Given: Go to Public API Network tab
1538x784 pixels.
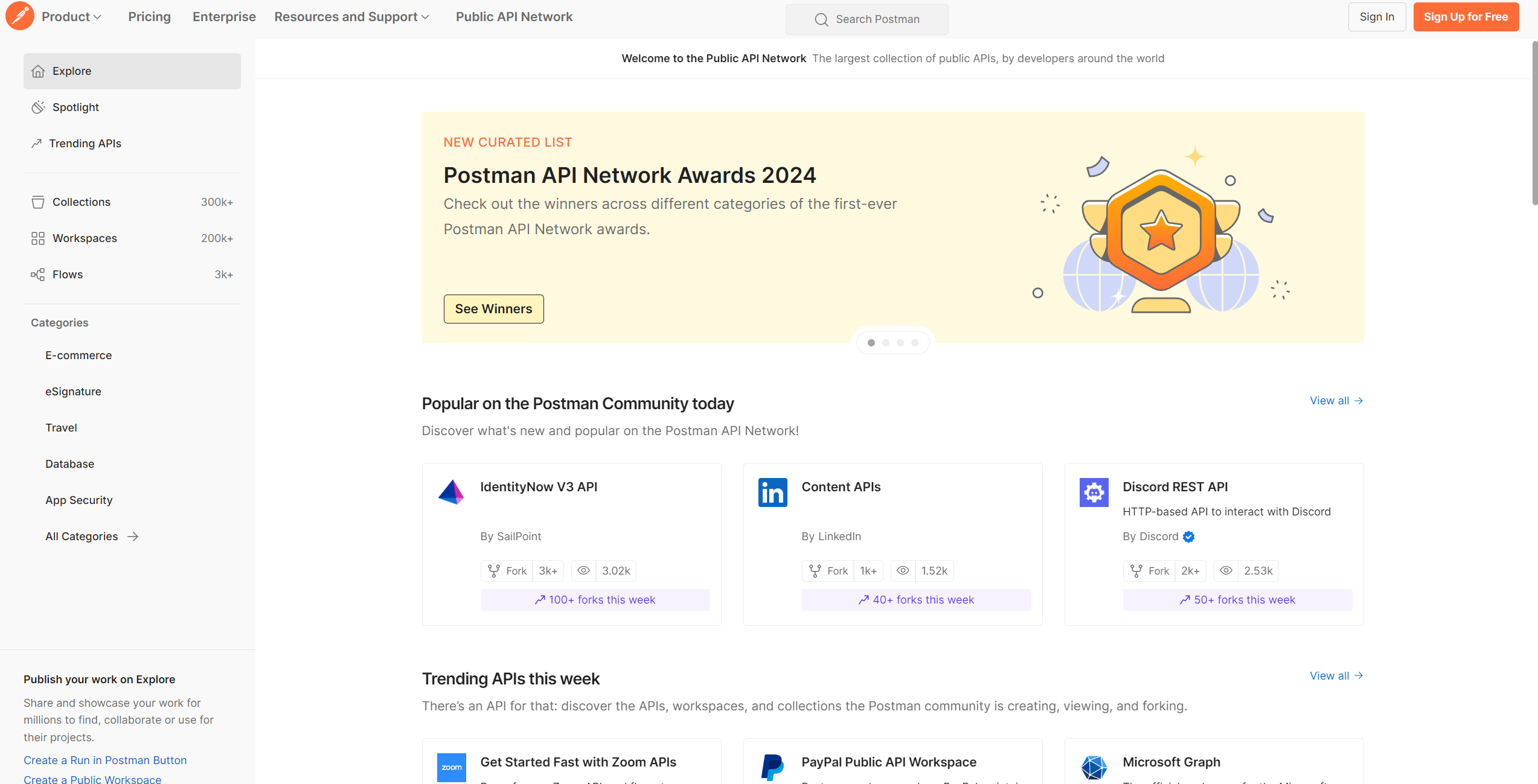Looking at the screenshot, I should click(x=514, y=17).
